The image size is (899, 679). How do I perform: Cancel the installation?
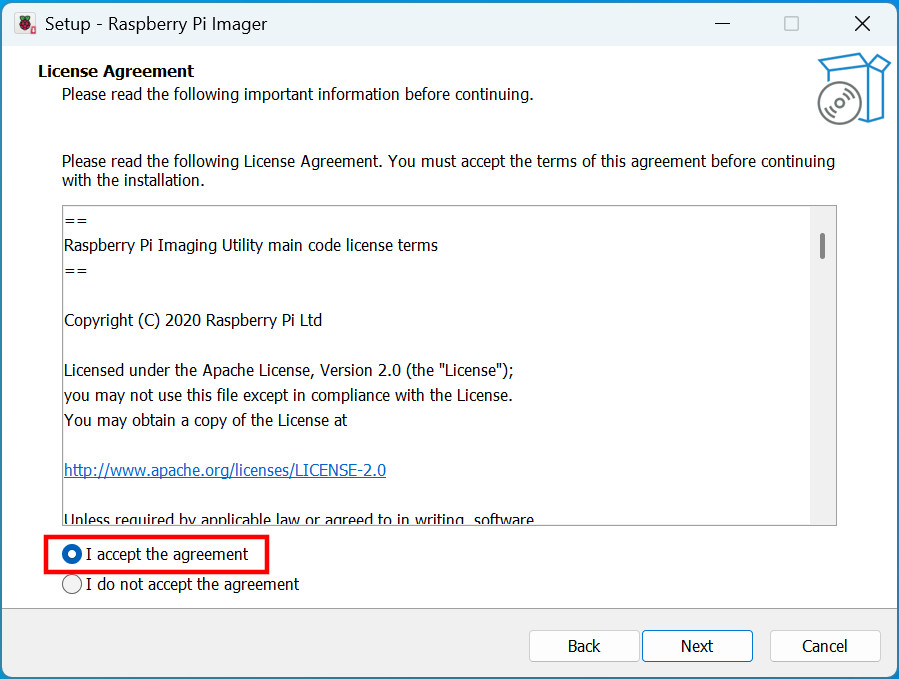(x=825, y=646)
